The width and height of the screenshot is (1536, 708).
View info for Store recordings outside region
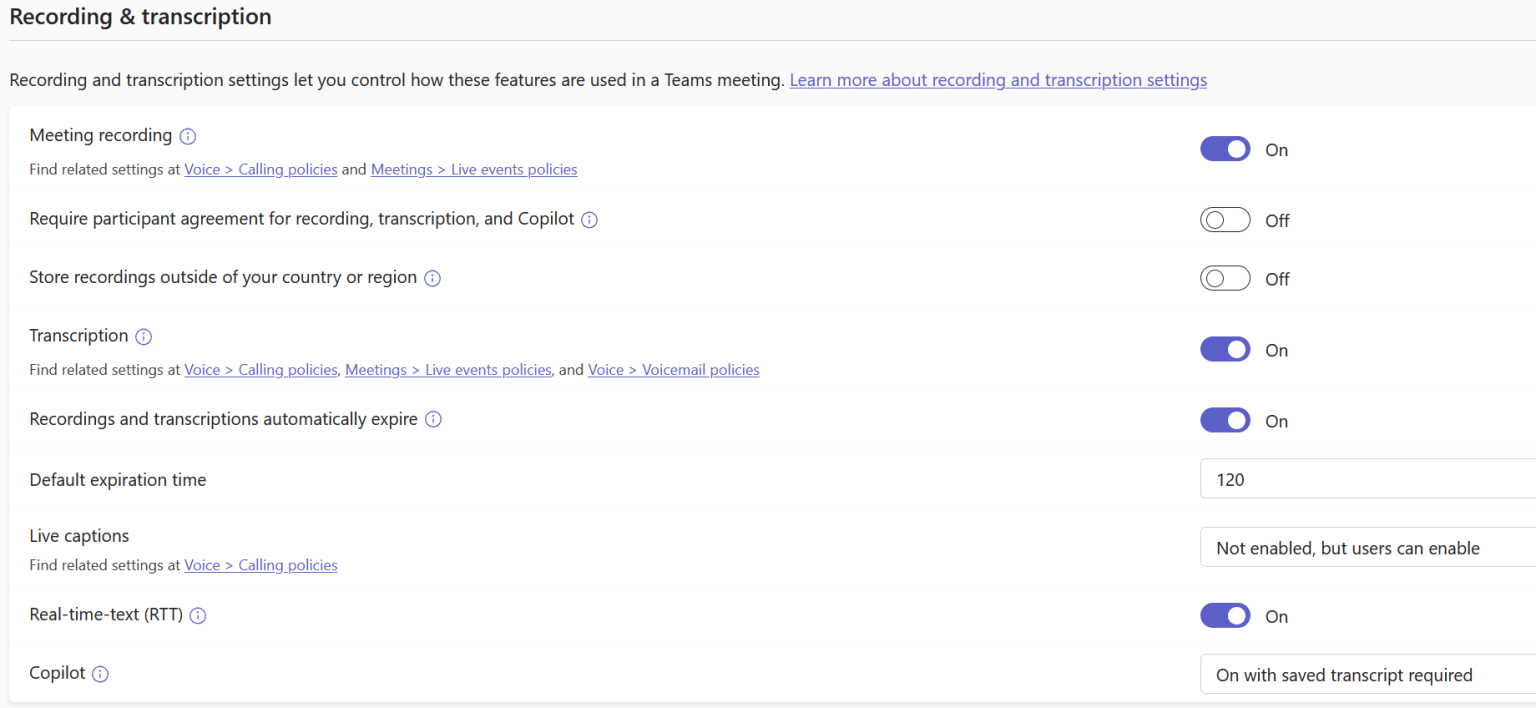pyautogui.click(x=432, y=277)
